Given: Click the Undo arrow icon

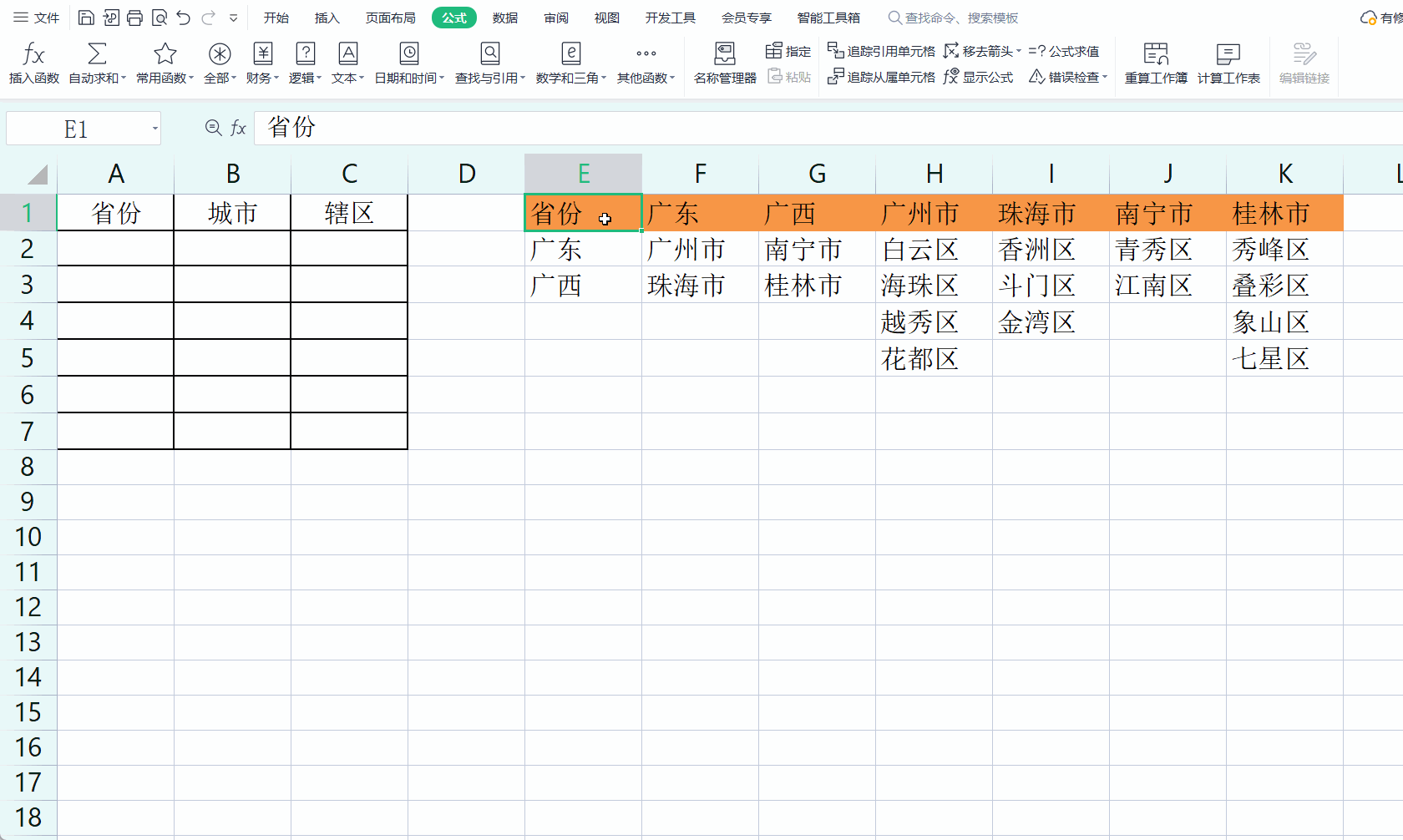Looking at the screenshot, I should tap(184, 18).
